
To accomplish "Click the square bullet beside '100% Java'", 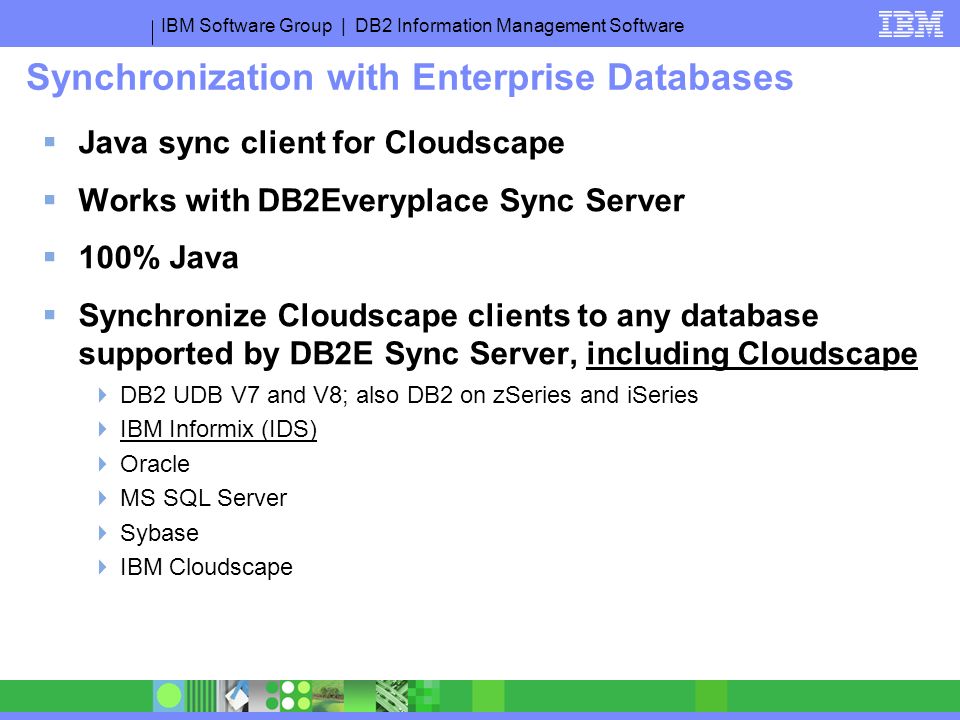I will [x=50, y=257].
